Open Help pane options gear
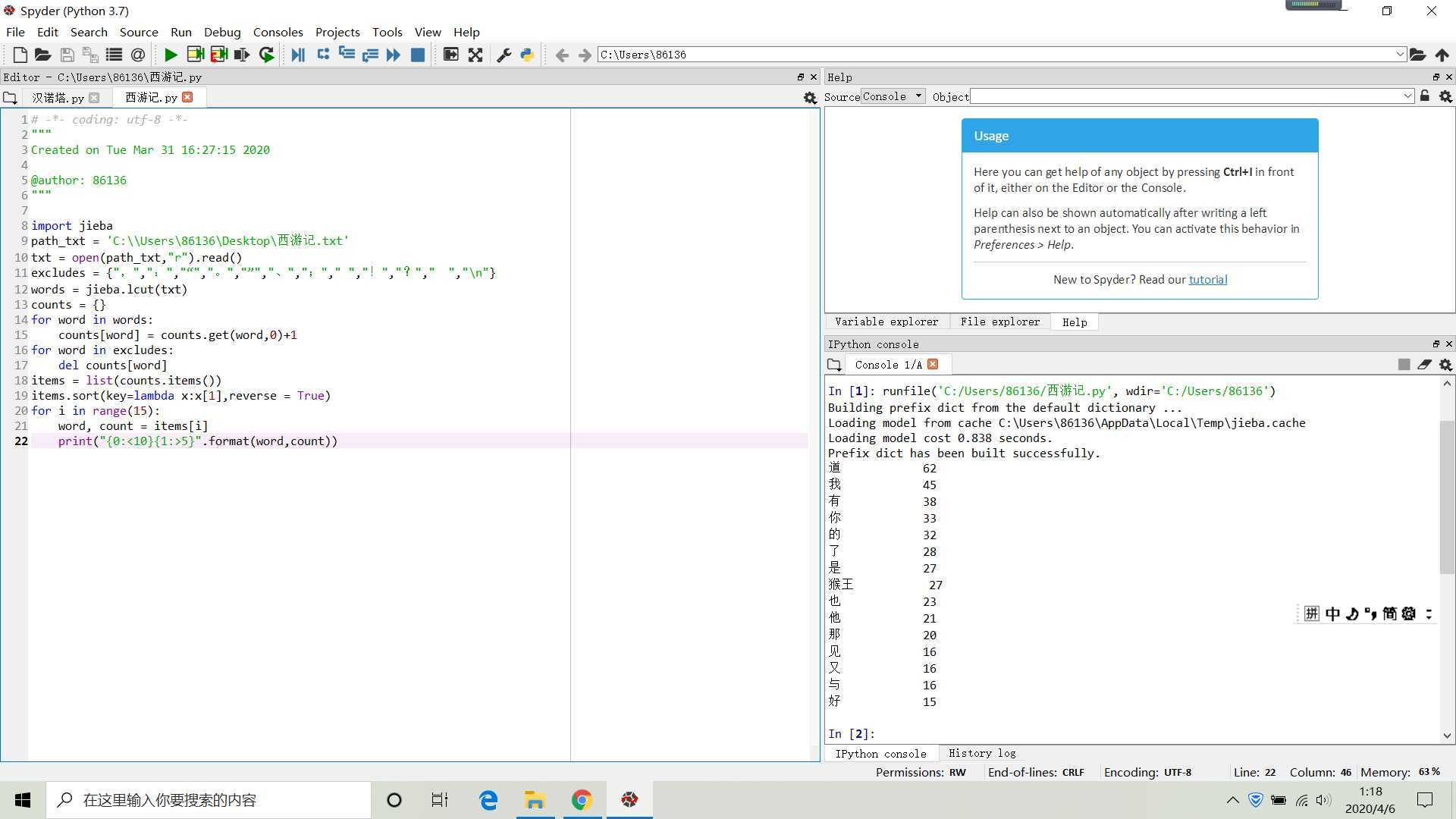The width and height of the screenshot is (1456, 819). pos(1445,96)
